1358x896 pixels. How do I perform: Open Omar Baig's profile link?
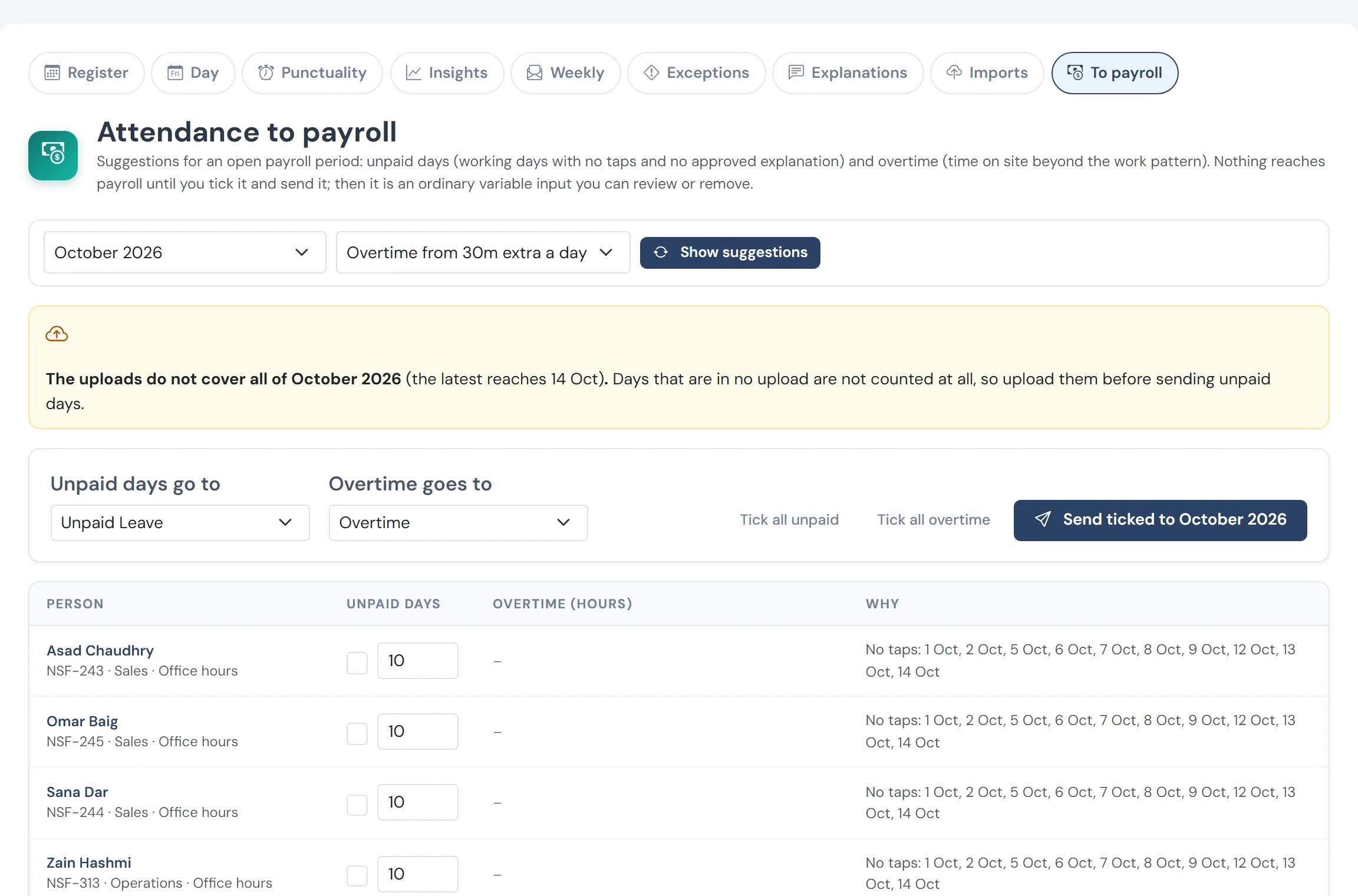(82, 721)
